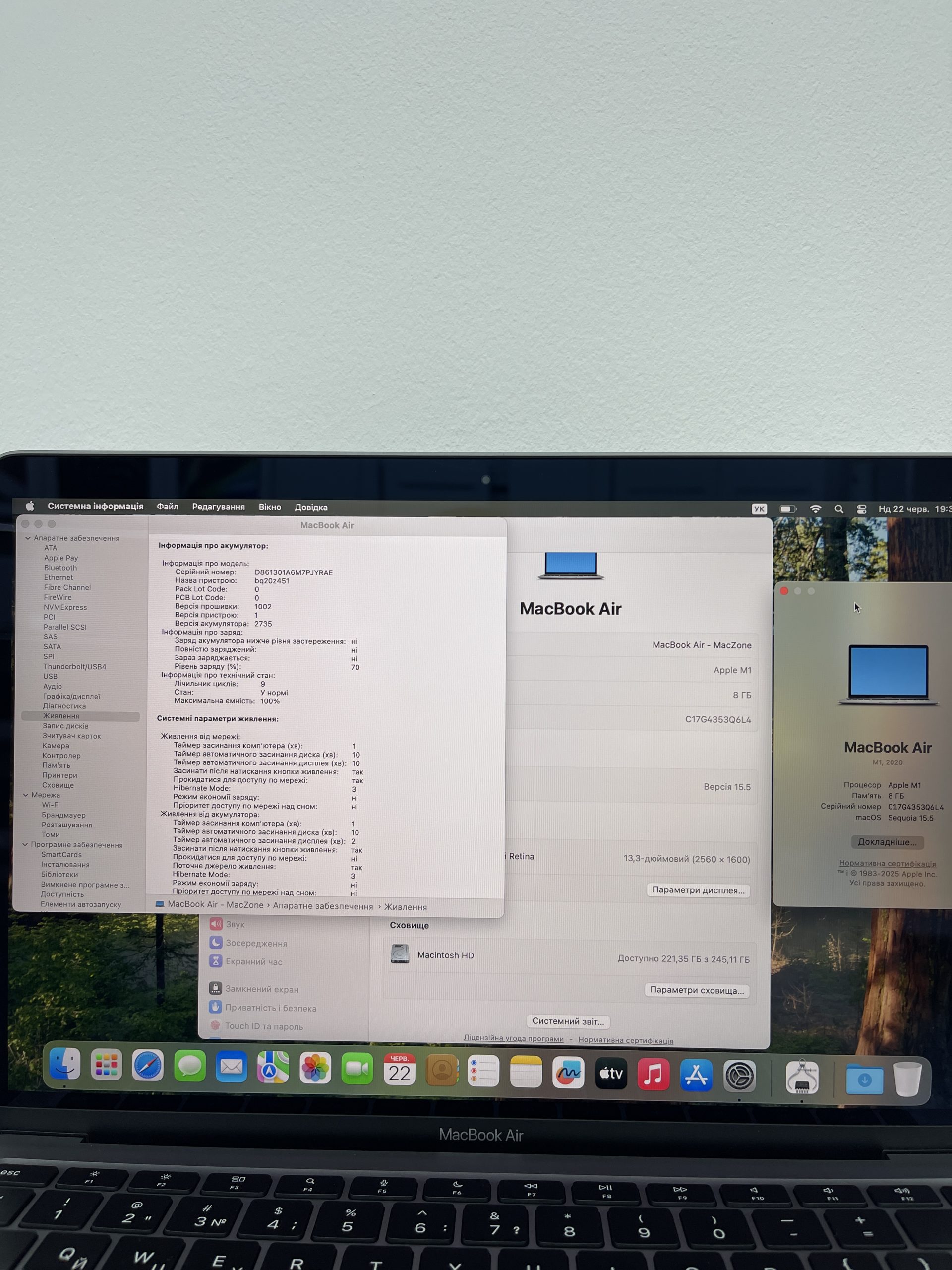Open FaceTime from the Dock
The height and width of the screenshot is (1270, 952).
point(357,1069)
